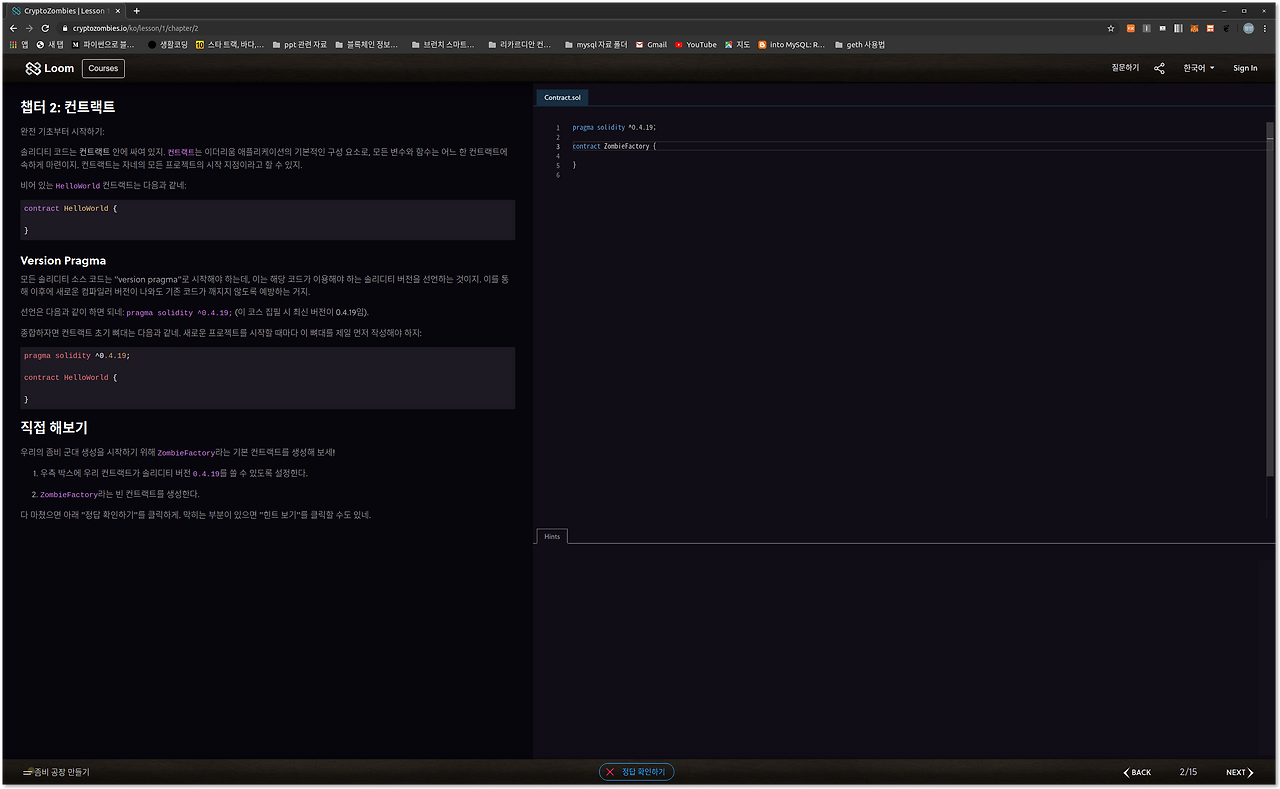Open the 앱 apps shortcut in bookmarks bar
The height and width of the screenshot is (789, 1280).
(x=19, y=44)
